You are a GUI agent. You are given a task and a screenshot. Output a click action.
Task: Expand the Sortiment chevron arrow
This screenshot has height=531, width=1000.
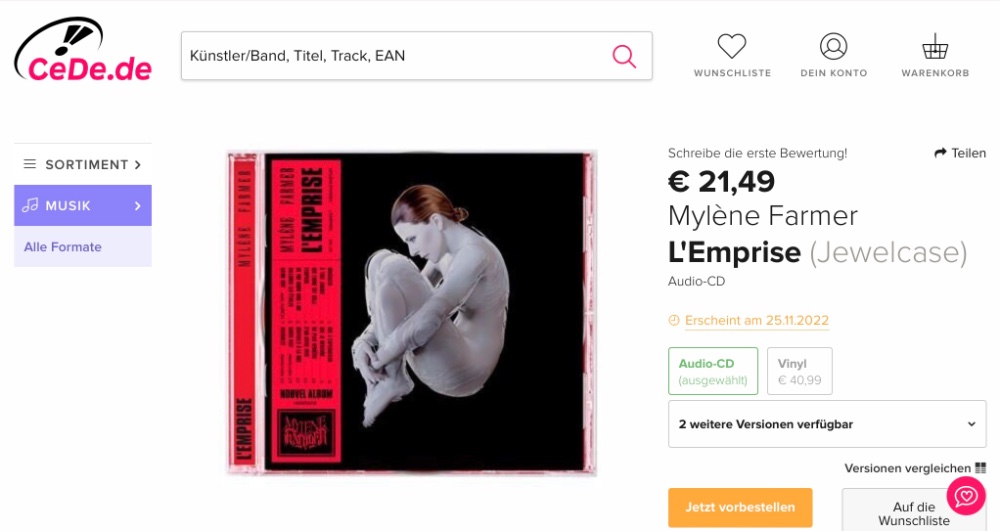coord(138,164)
